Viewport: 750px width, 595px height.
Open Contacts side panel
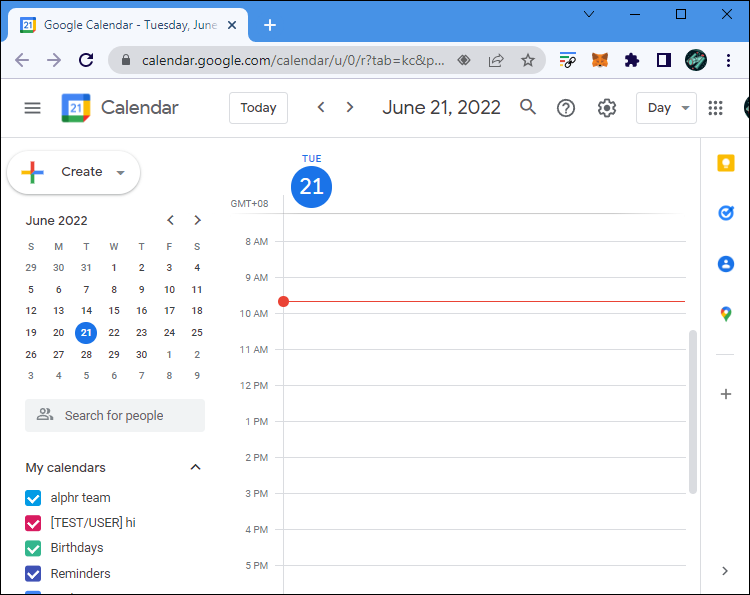tap(726, 264)
